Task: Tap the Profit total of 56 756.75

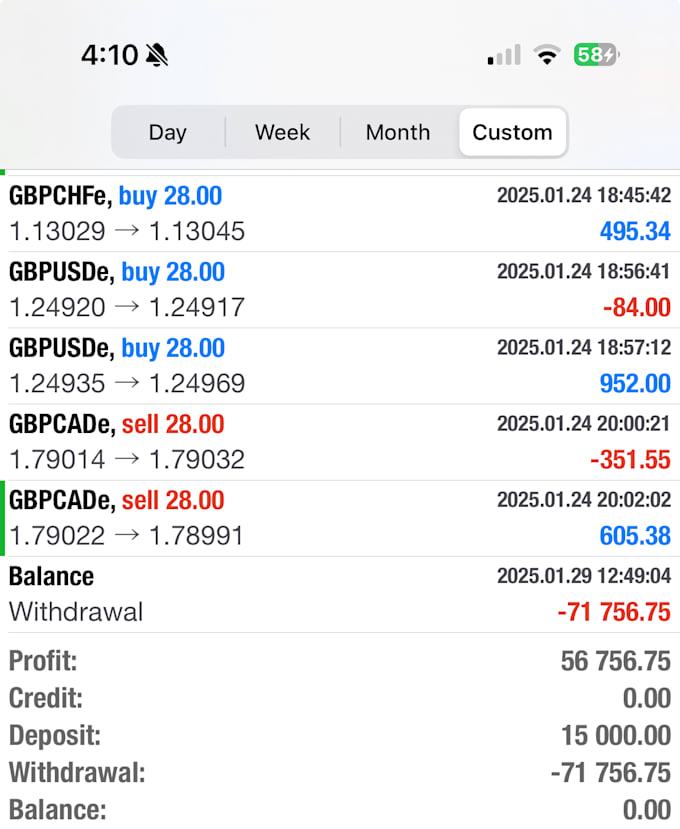Action: (340, 661)
